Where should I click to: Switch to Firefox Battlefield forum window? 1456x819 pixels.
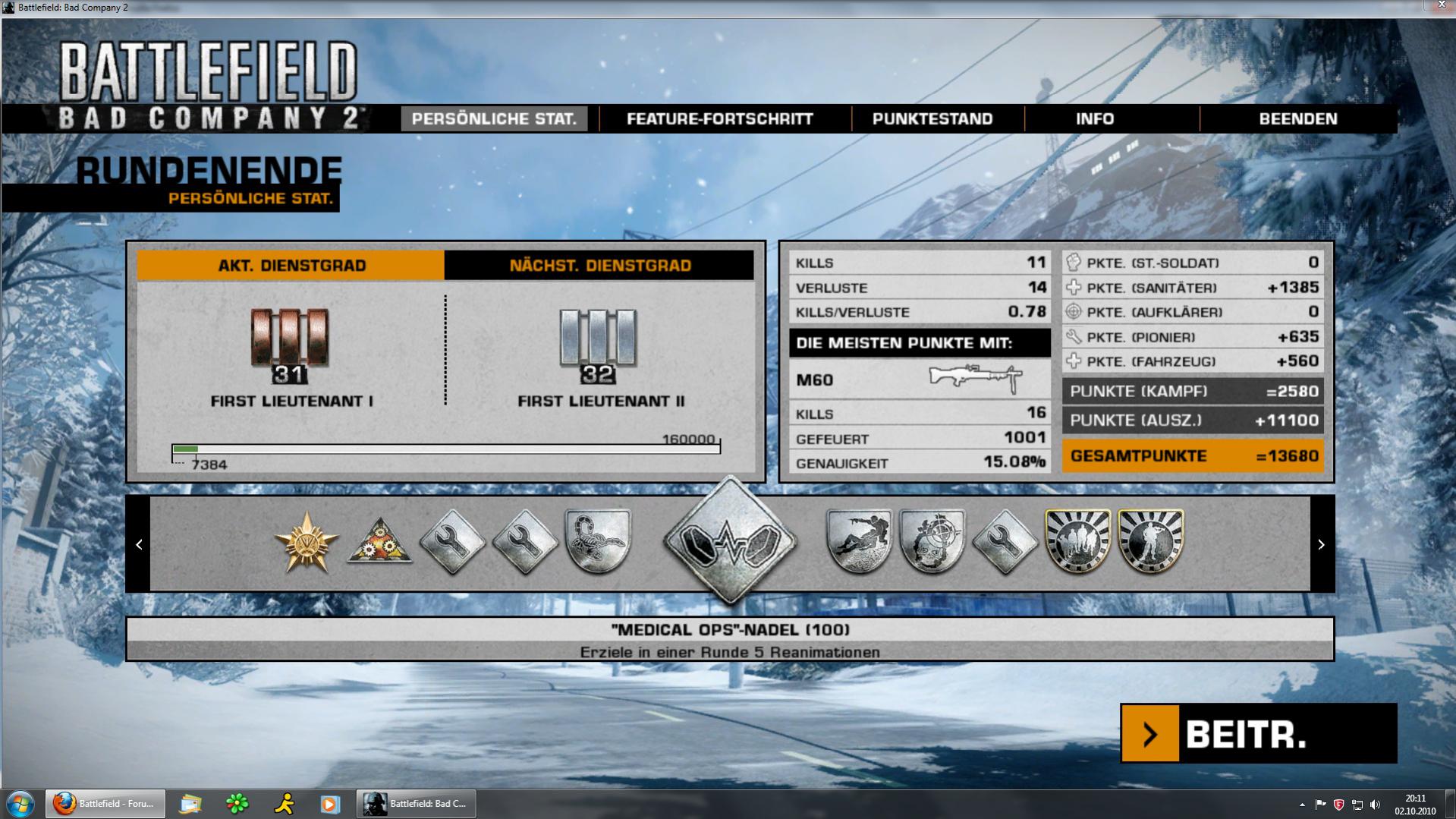(105, 803)
